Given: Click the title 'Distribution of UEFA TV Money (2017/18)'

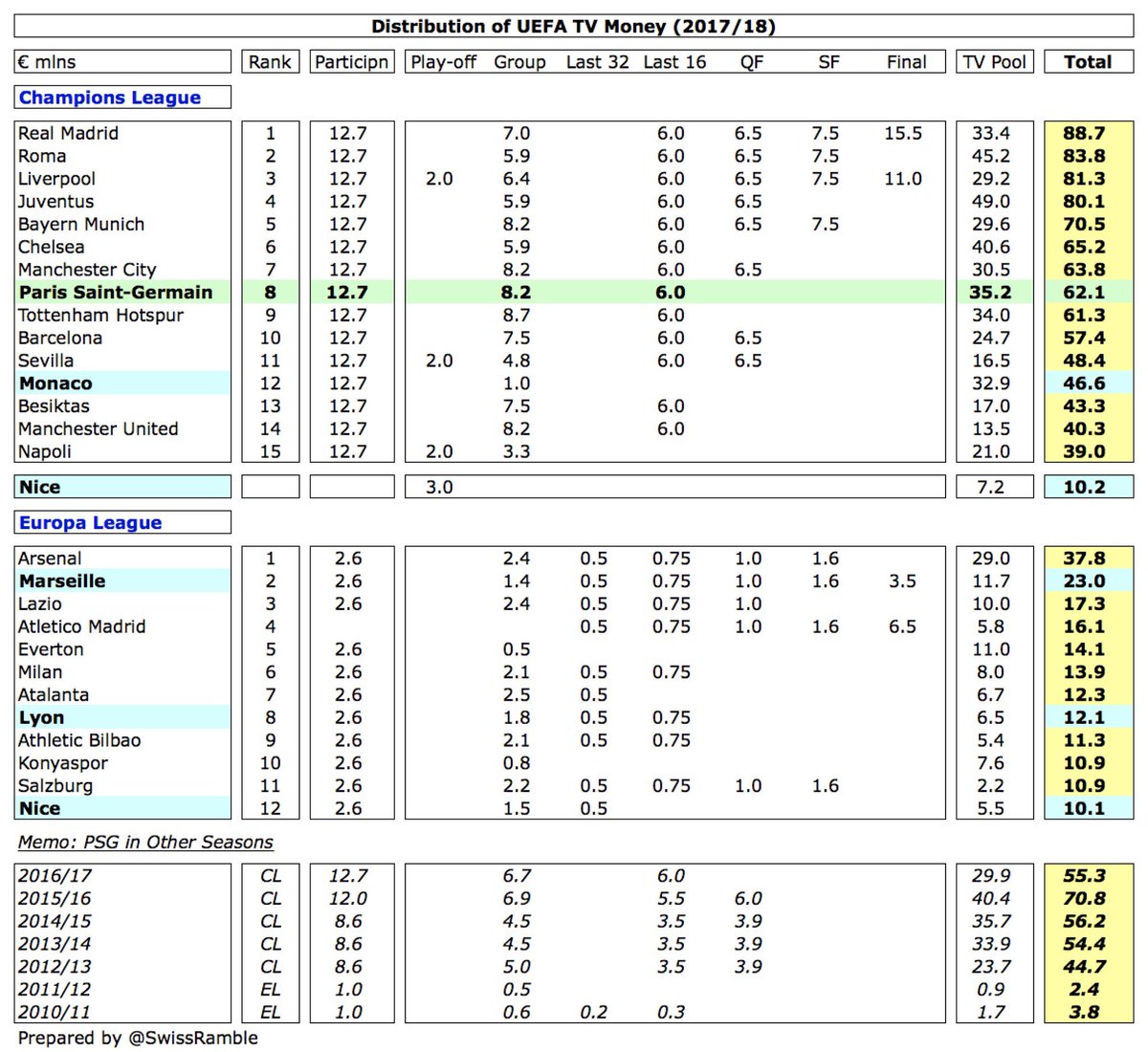Looking at the screenshot, I should point(573,27).
